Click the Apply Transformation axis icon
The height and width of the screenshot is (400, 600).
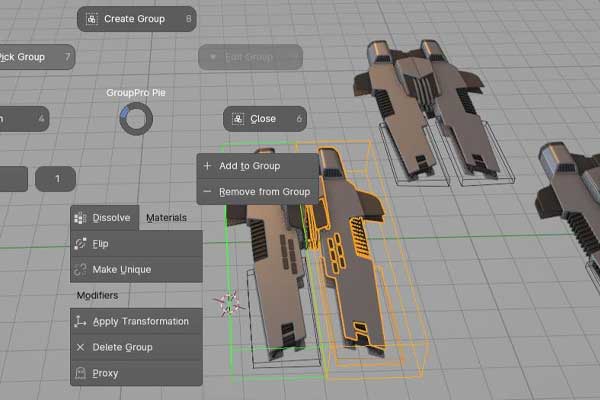click(80, 321)
